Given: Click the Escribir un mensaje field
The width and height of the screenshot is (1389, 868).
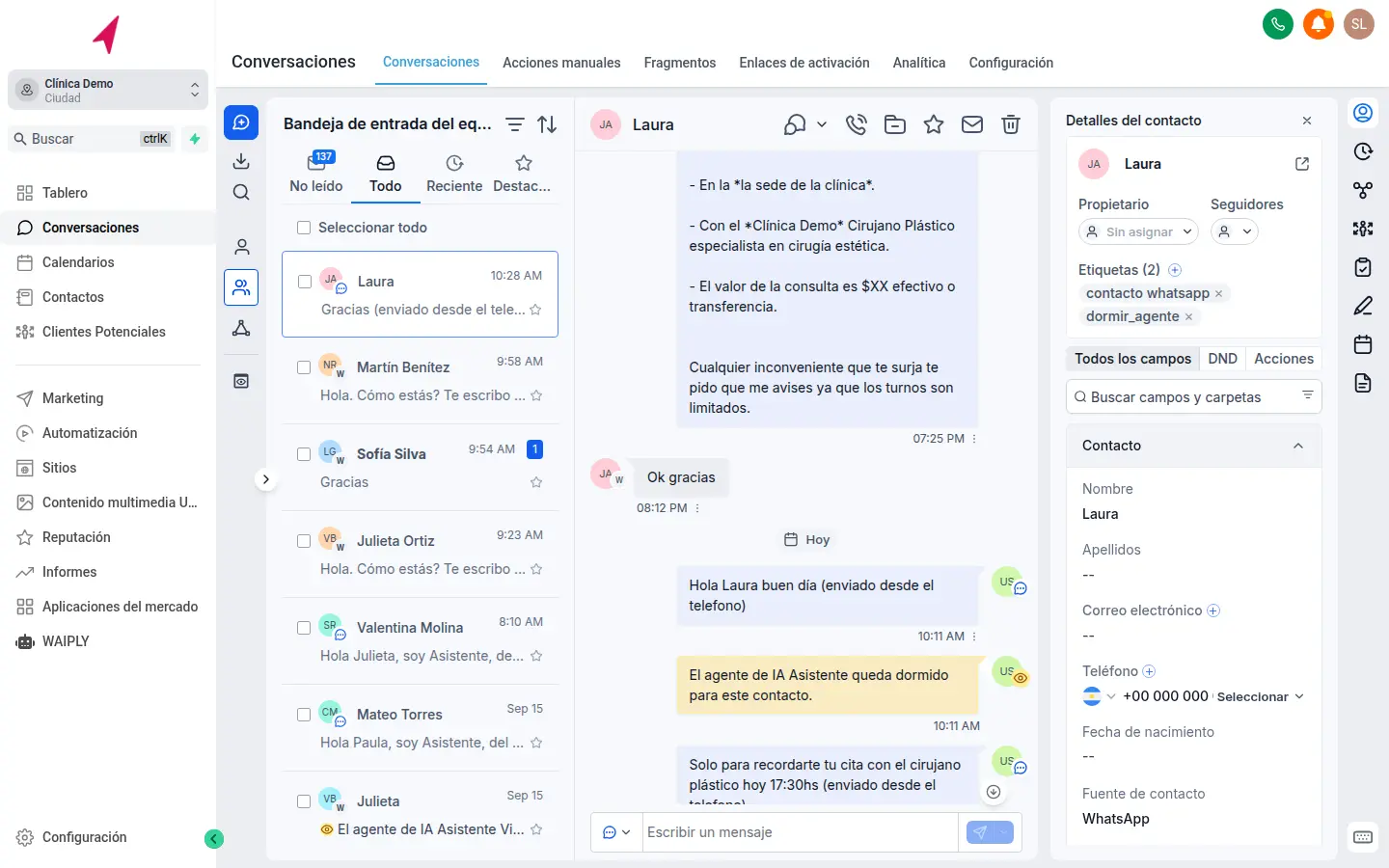Looking at the screenshot, I should tap(801, 832).
